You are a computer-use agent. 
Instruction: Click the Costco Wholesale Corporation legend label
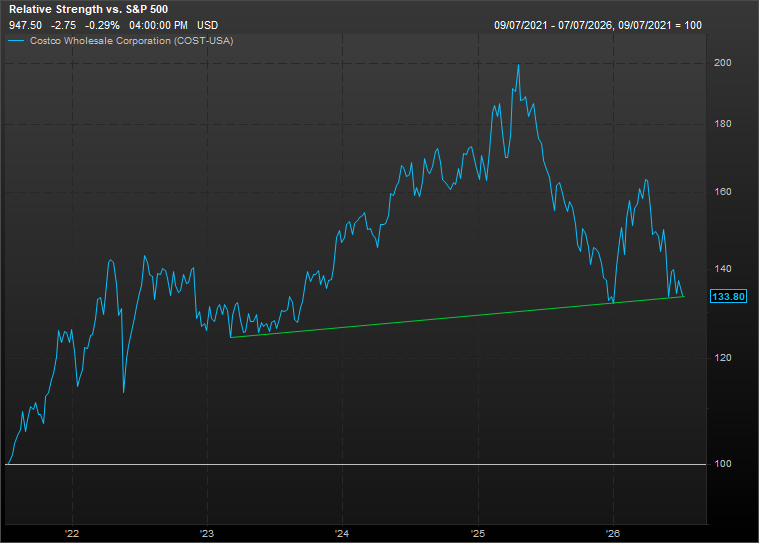pyautogui.click(x=132, y=41)
